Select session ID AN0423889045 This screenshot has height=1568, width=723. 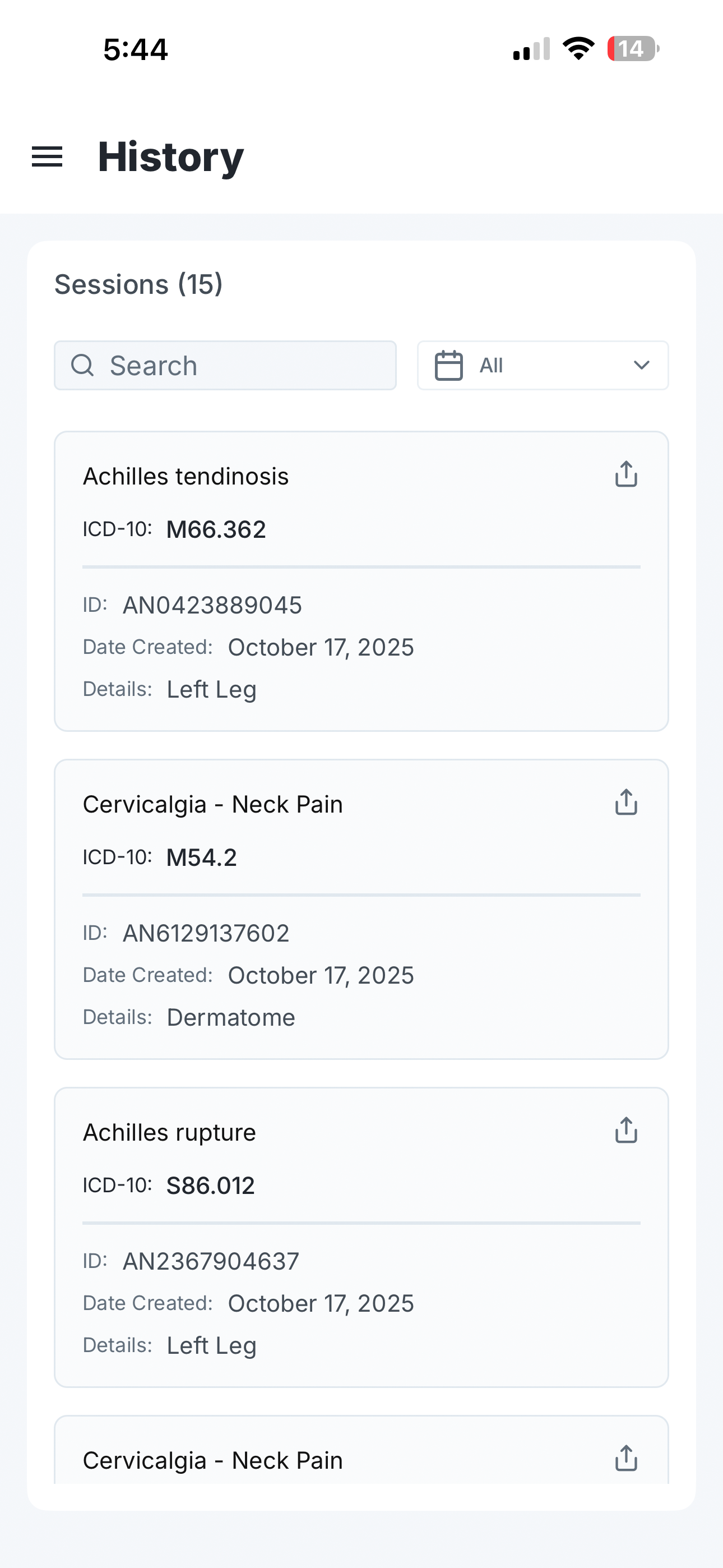coord(212,606)
